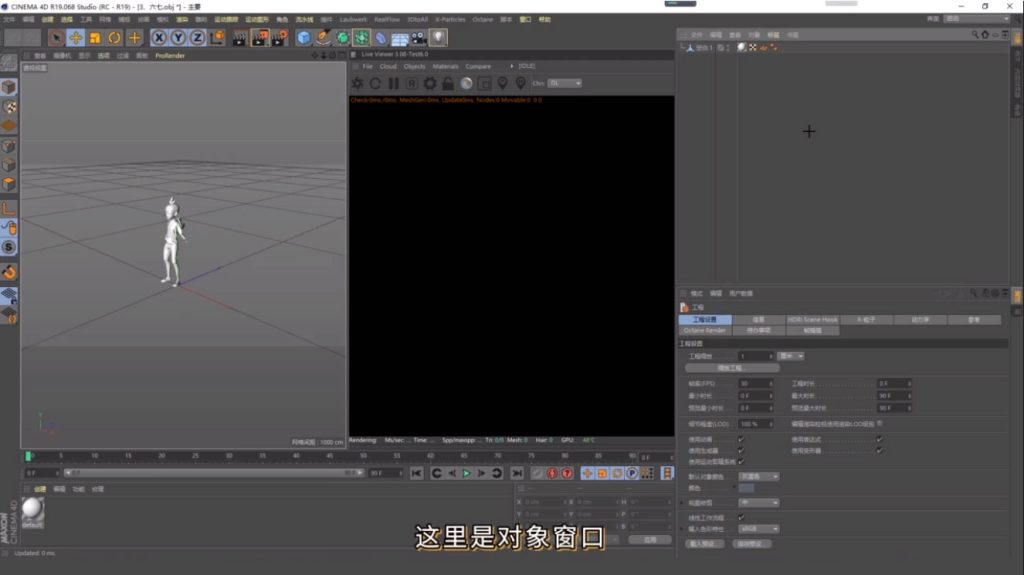
Task: Toggle the 使用表达式 checkbox
Action: 879,438
